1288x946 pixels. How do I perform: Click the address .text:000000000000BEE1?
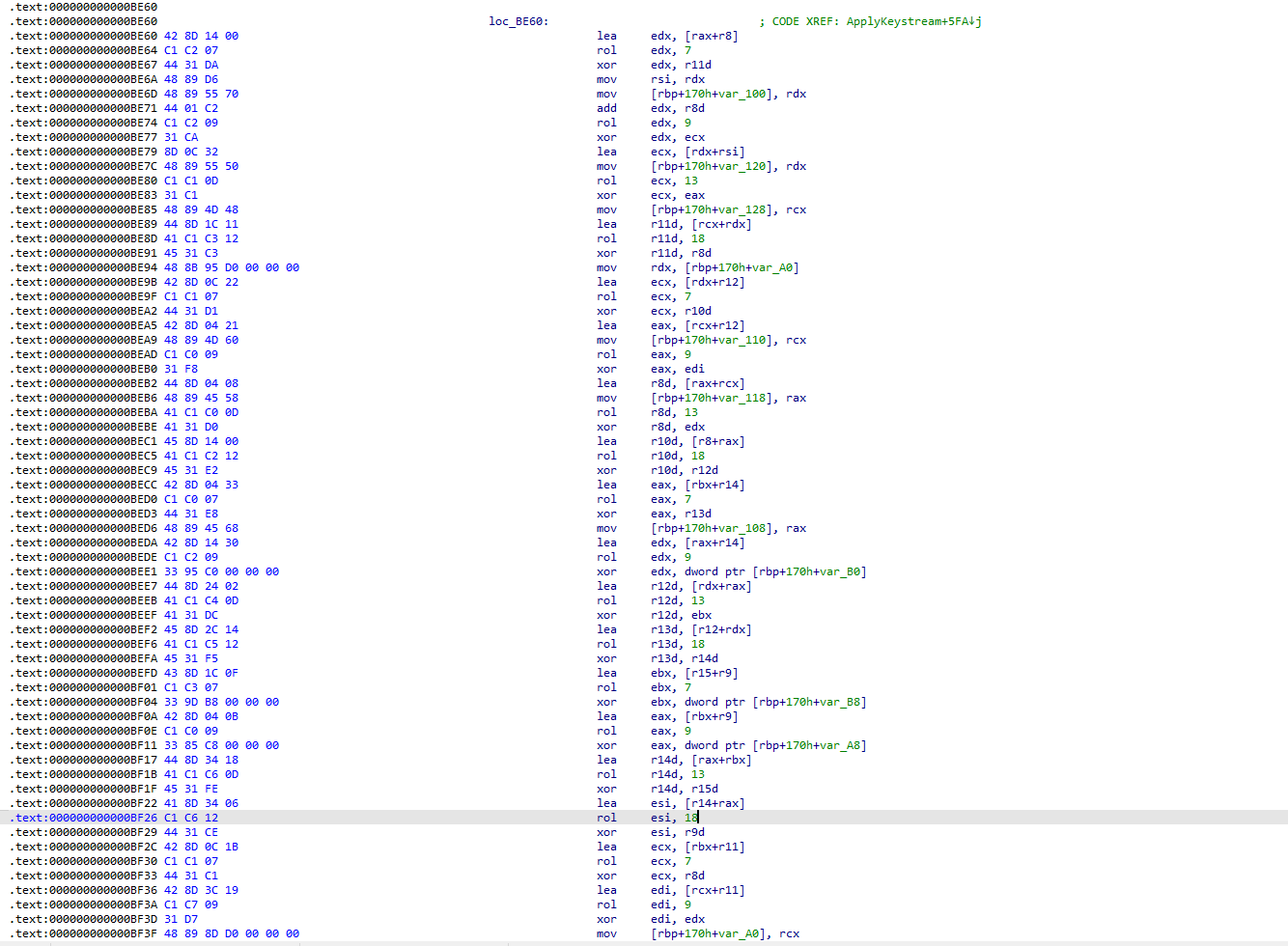pos(84,571)
